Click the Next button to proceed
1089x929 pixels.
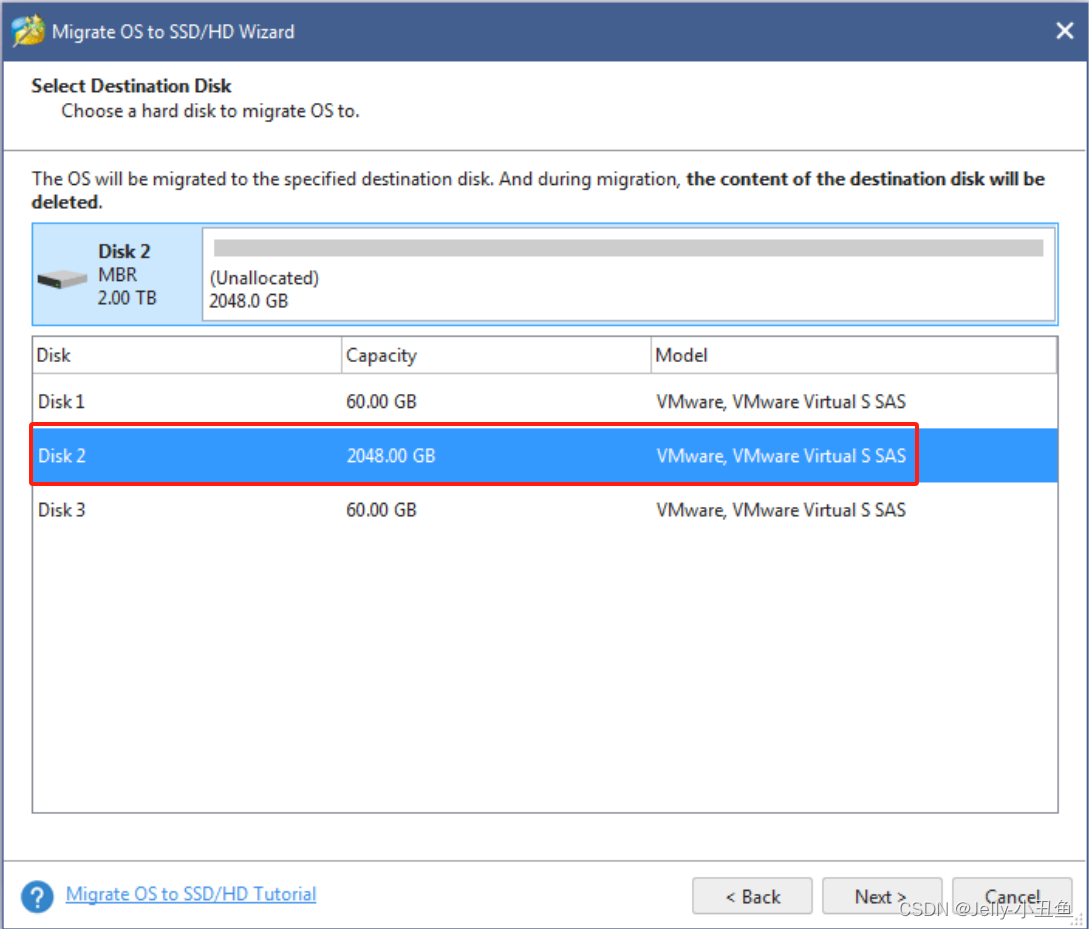(x=881, y=896)
